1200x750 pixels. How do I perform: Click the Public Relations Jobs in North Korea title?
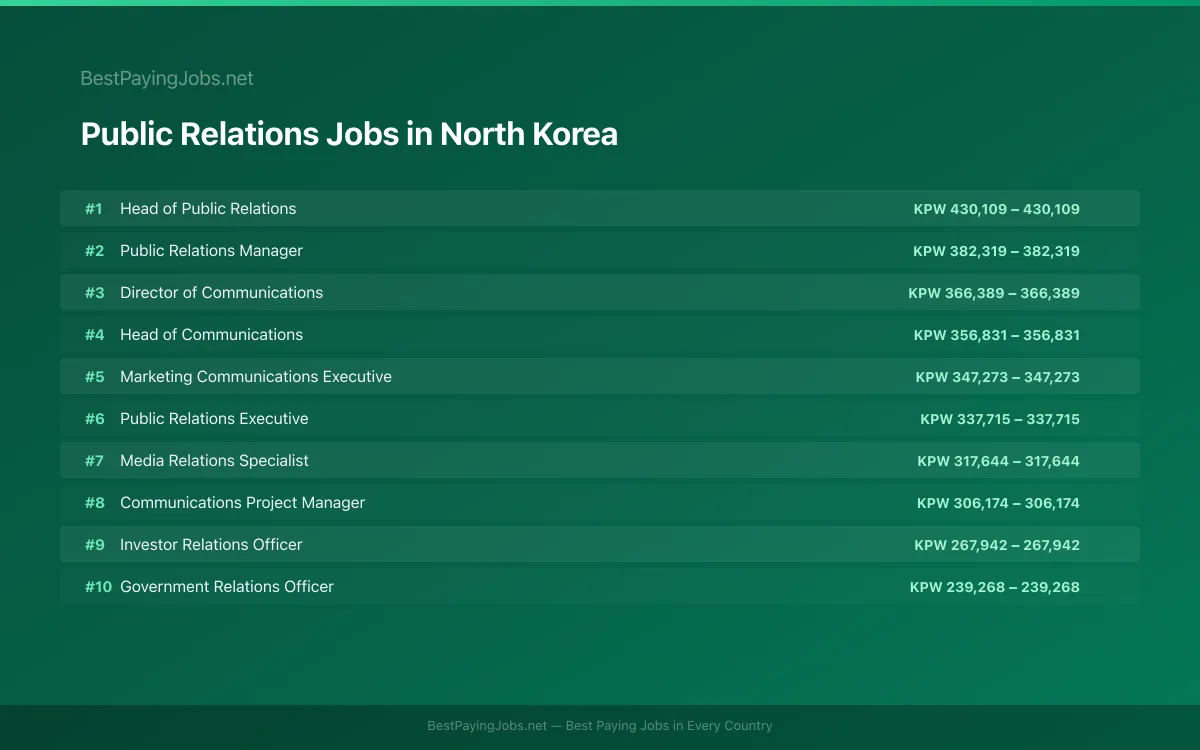click(349, 134)
